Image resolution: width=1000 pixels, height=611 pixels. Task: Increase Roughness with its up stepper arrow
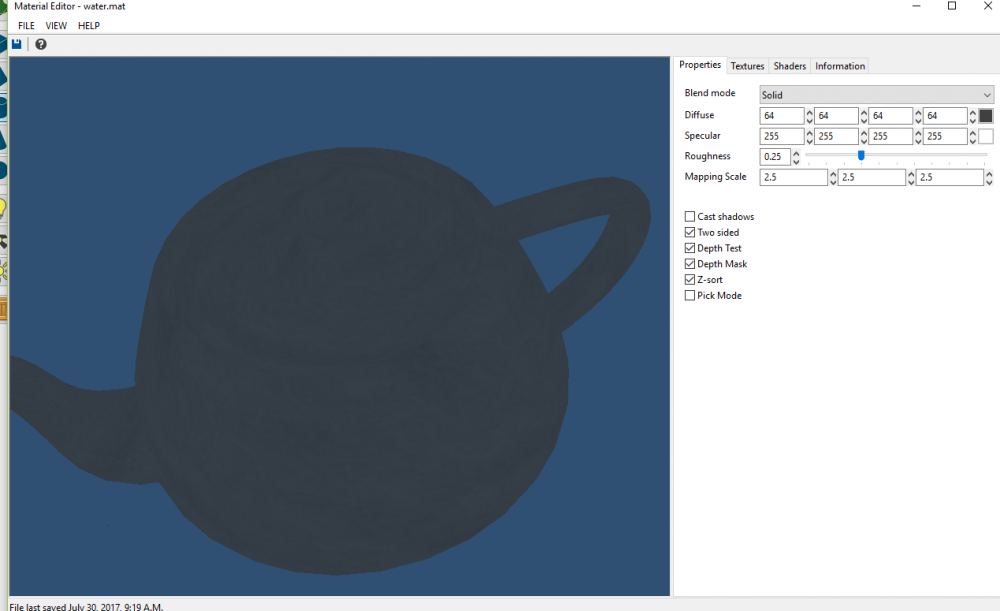796,152
